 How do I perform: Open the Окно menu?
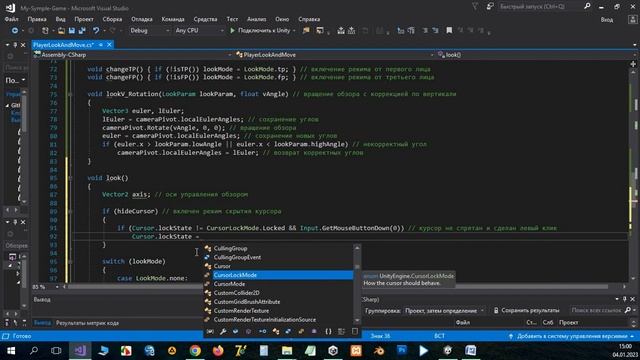point(282,19)
